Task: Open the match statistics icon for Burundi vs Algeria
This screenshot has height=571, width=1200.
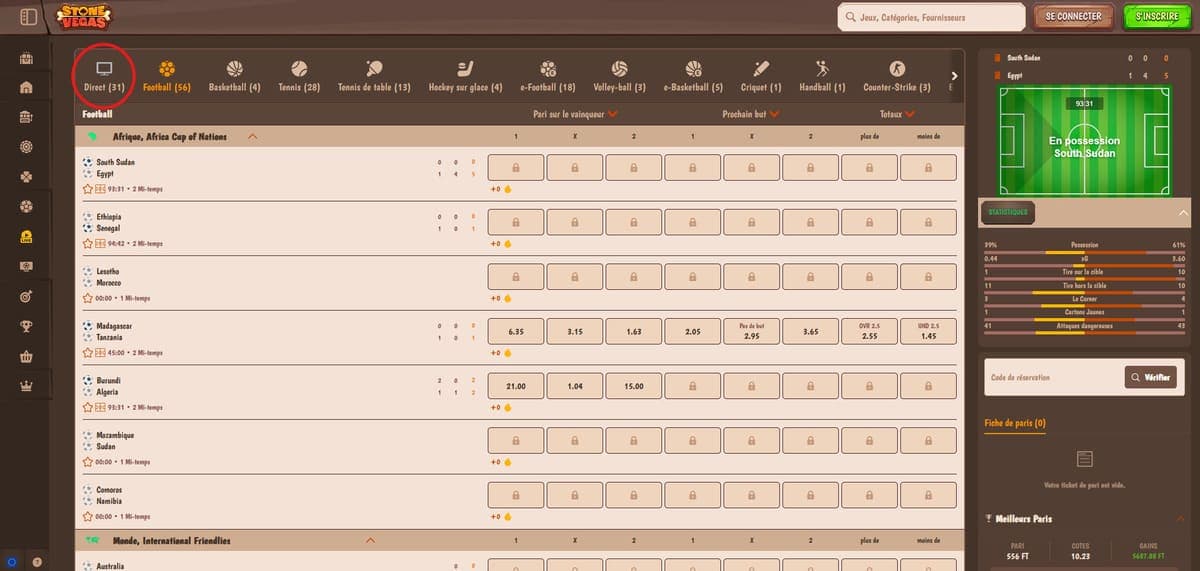Action: coord(99,407)
